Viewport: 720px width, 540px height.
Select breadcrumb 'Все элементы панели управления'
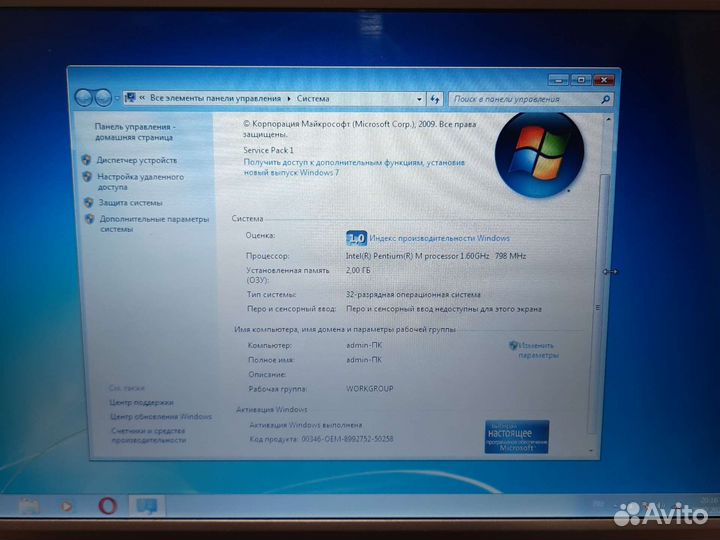[x=215, y=98]
